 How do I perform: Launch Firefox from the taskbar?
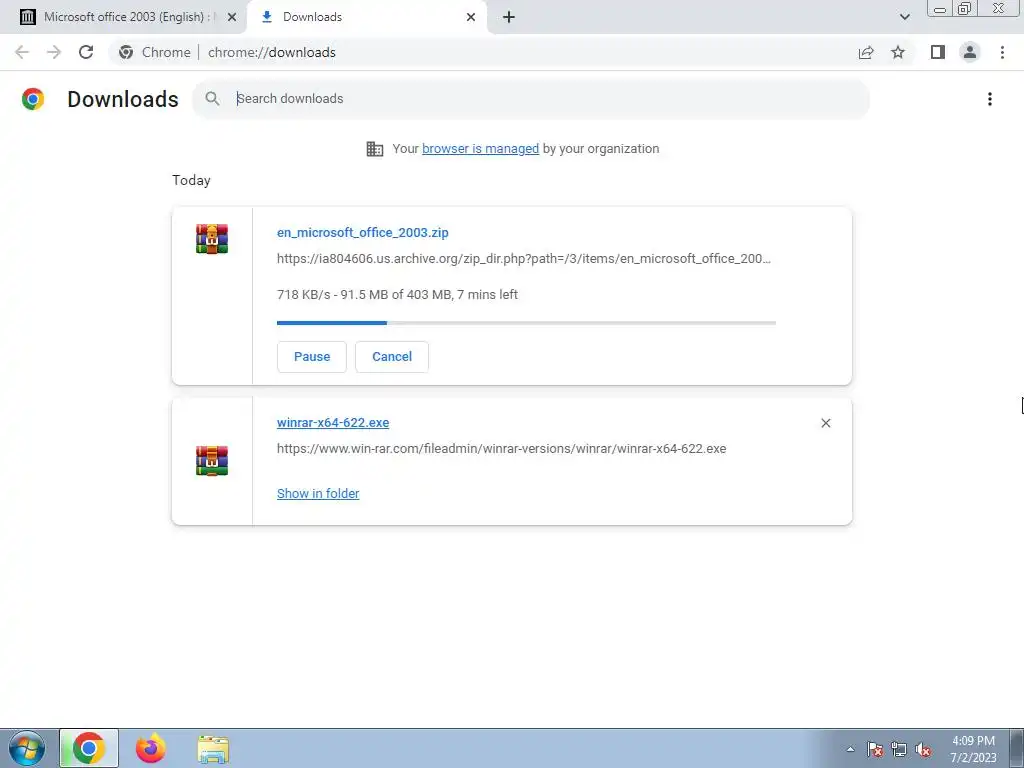point(151,748)
